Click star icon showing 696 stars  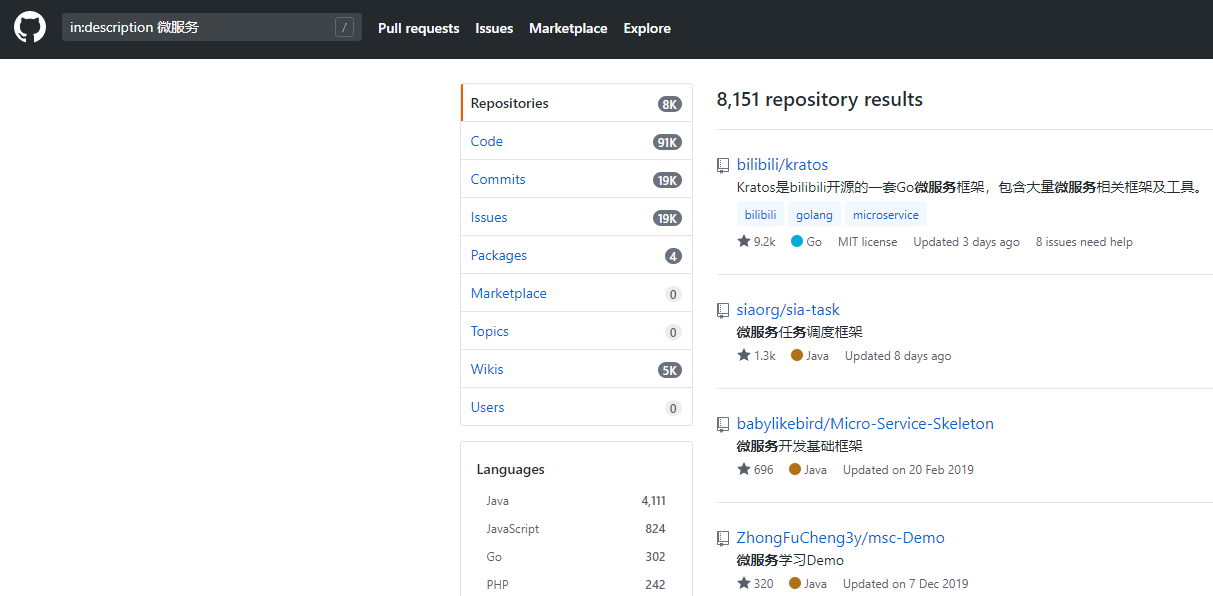744,469
